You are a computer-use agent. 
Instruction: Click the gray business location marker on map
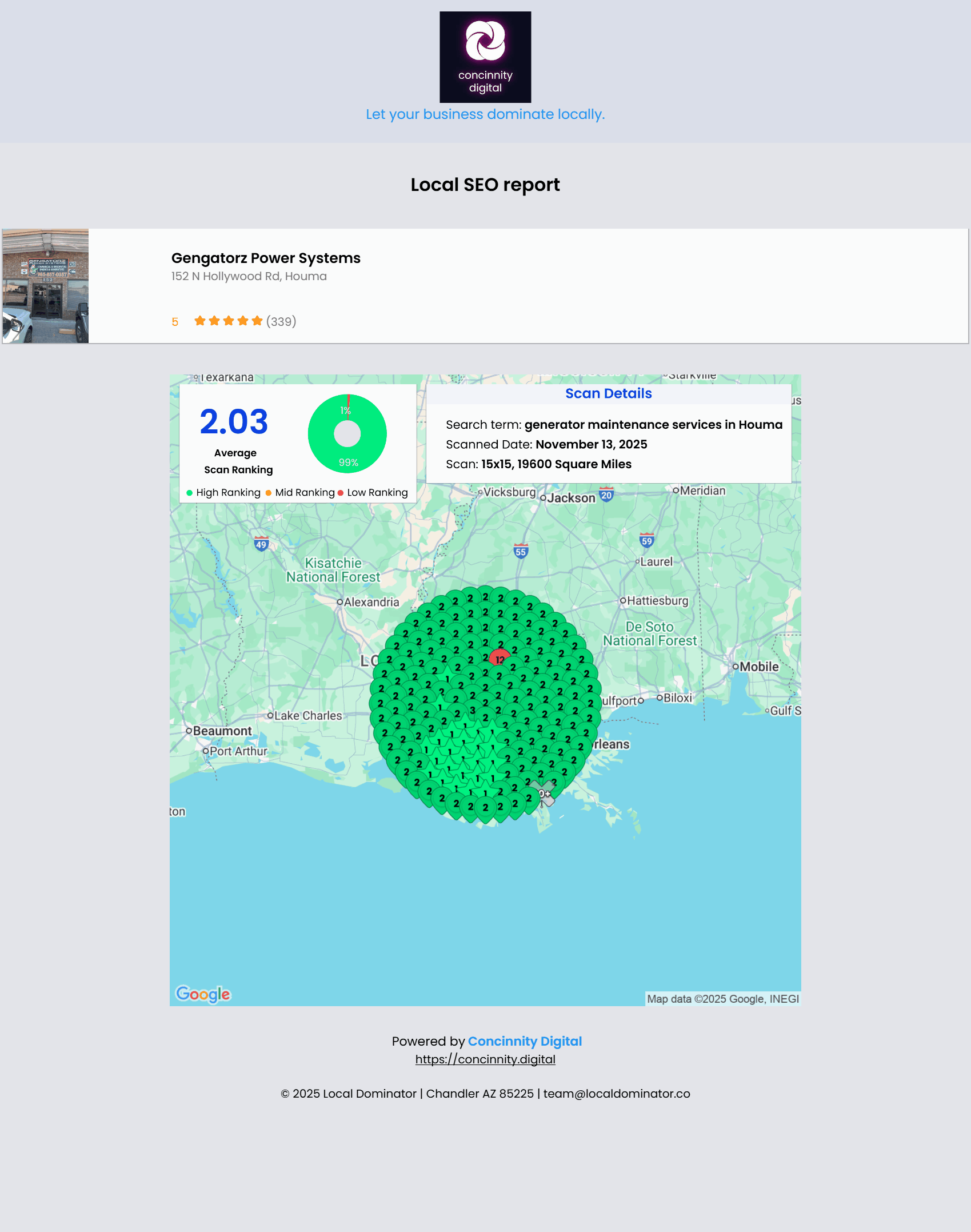(542, 794)
